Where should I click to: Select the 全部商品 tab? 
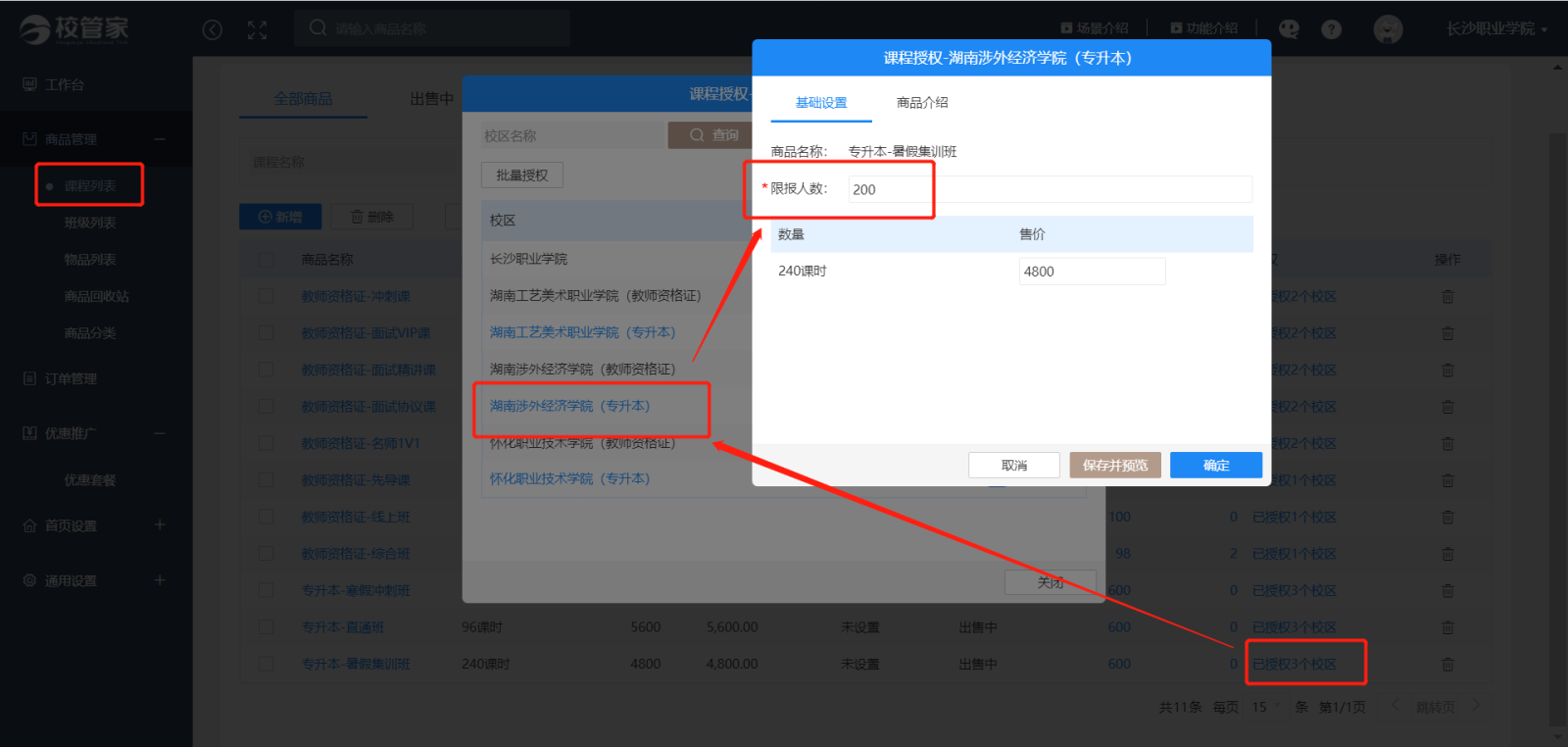pos(303,99)
